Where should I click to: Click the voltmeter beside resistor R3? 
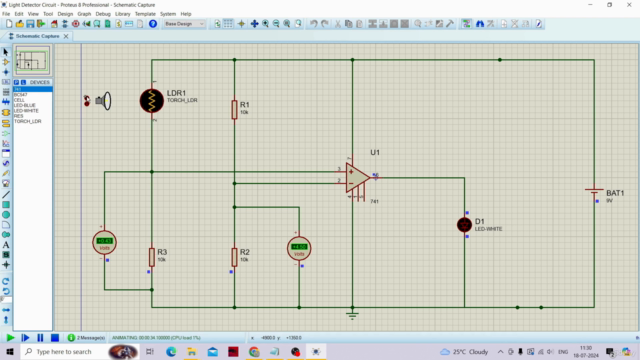point(104,242)
